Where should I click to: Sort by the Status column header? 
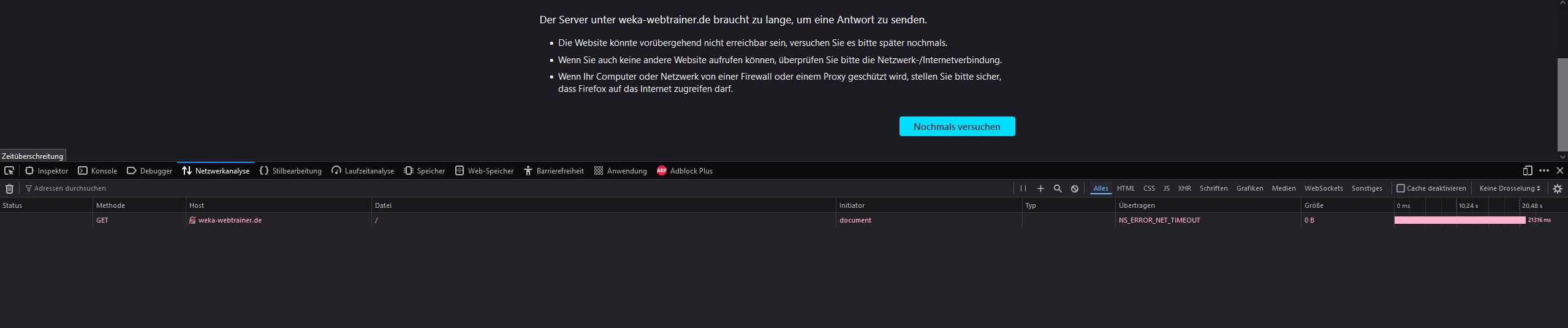coord(46,205)
